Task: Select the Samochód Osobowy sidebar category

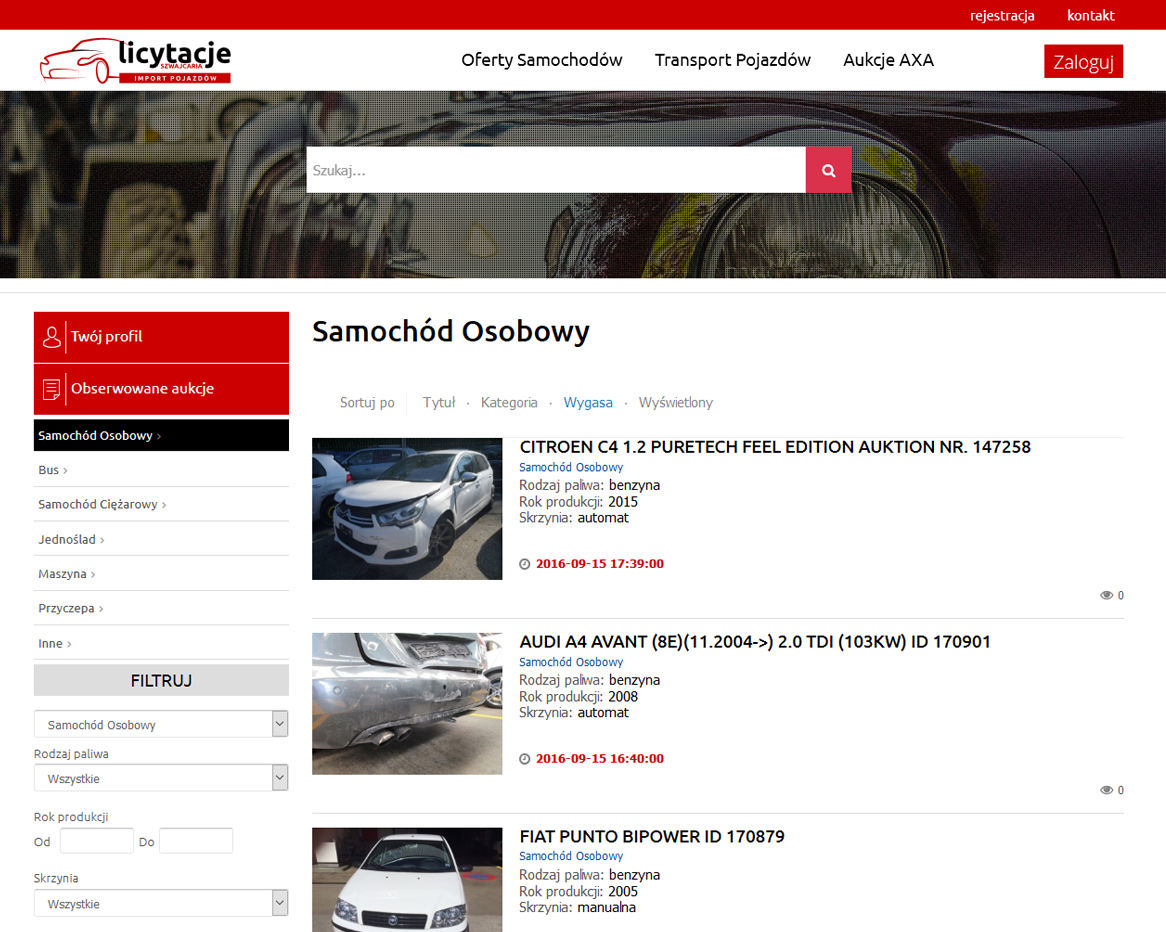Action: [161, 435]
